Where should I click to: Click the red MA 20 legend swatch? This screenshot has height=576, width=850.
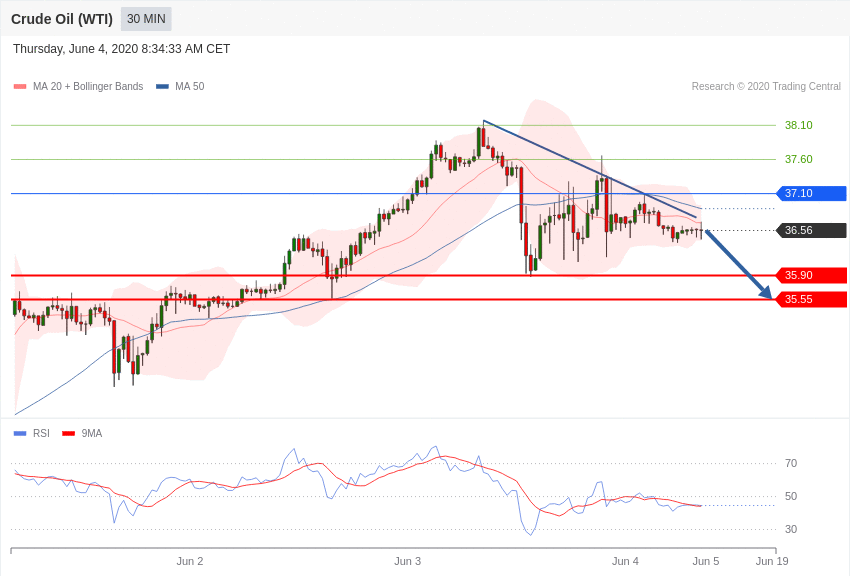20,86
